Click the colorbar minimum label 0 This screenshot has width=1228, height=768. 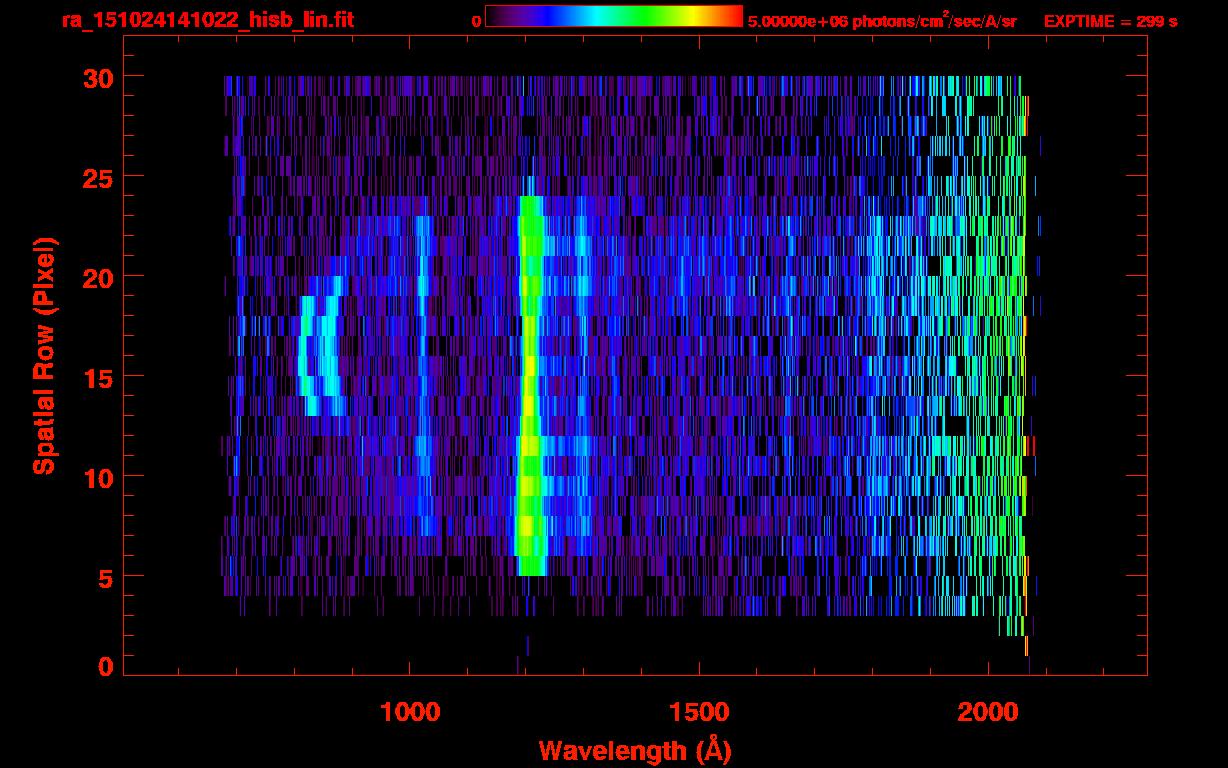(x=476, y=21)
